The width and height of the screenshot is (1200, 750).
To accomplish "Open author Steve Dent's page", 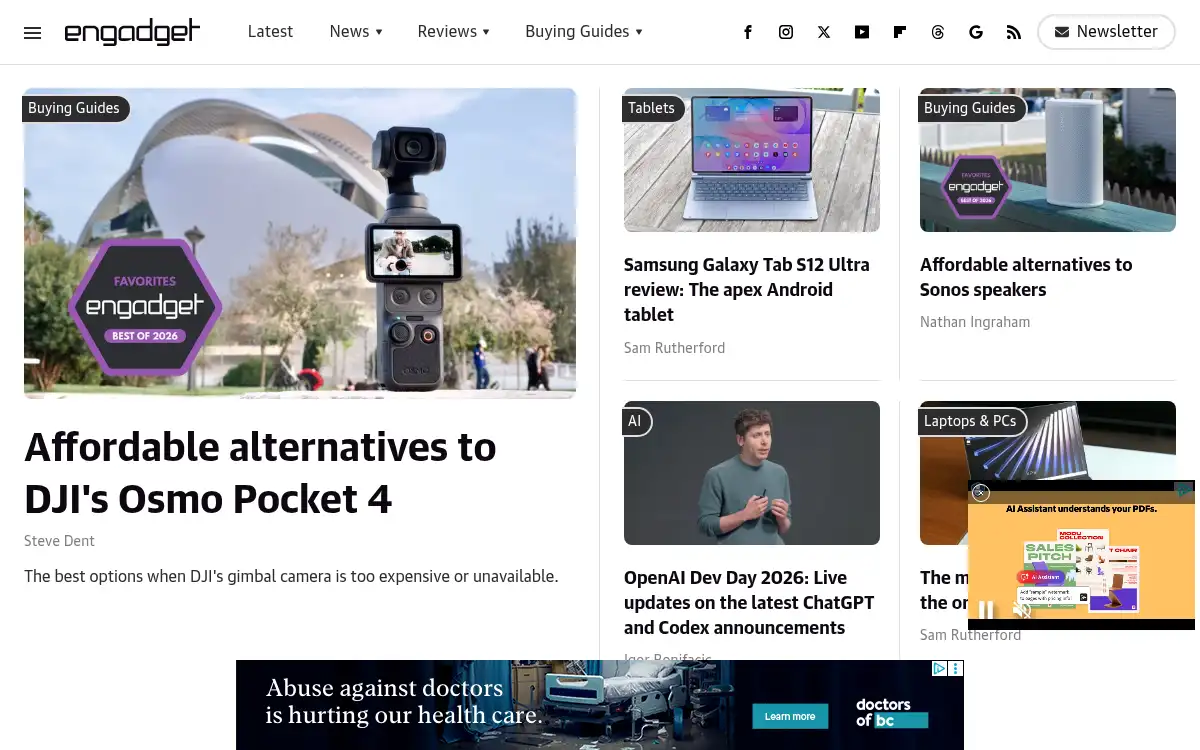I will click(60, 541).
